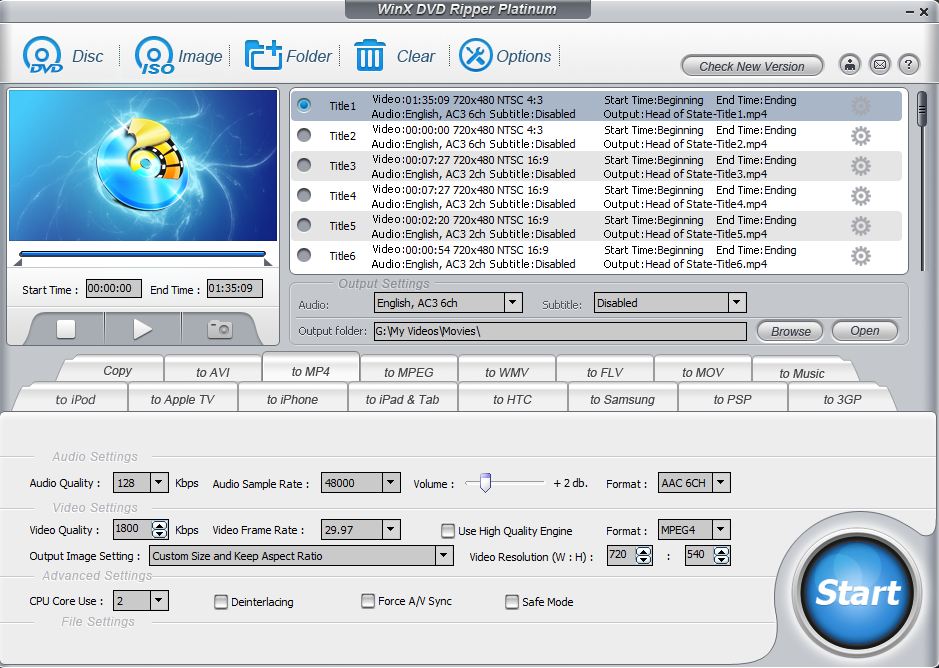Open the to iPad & Tab tab
The height and width of the screenshot is (668, 939).
pyautogui.click(x=402, y=400)
